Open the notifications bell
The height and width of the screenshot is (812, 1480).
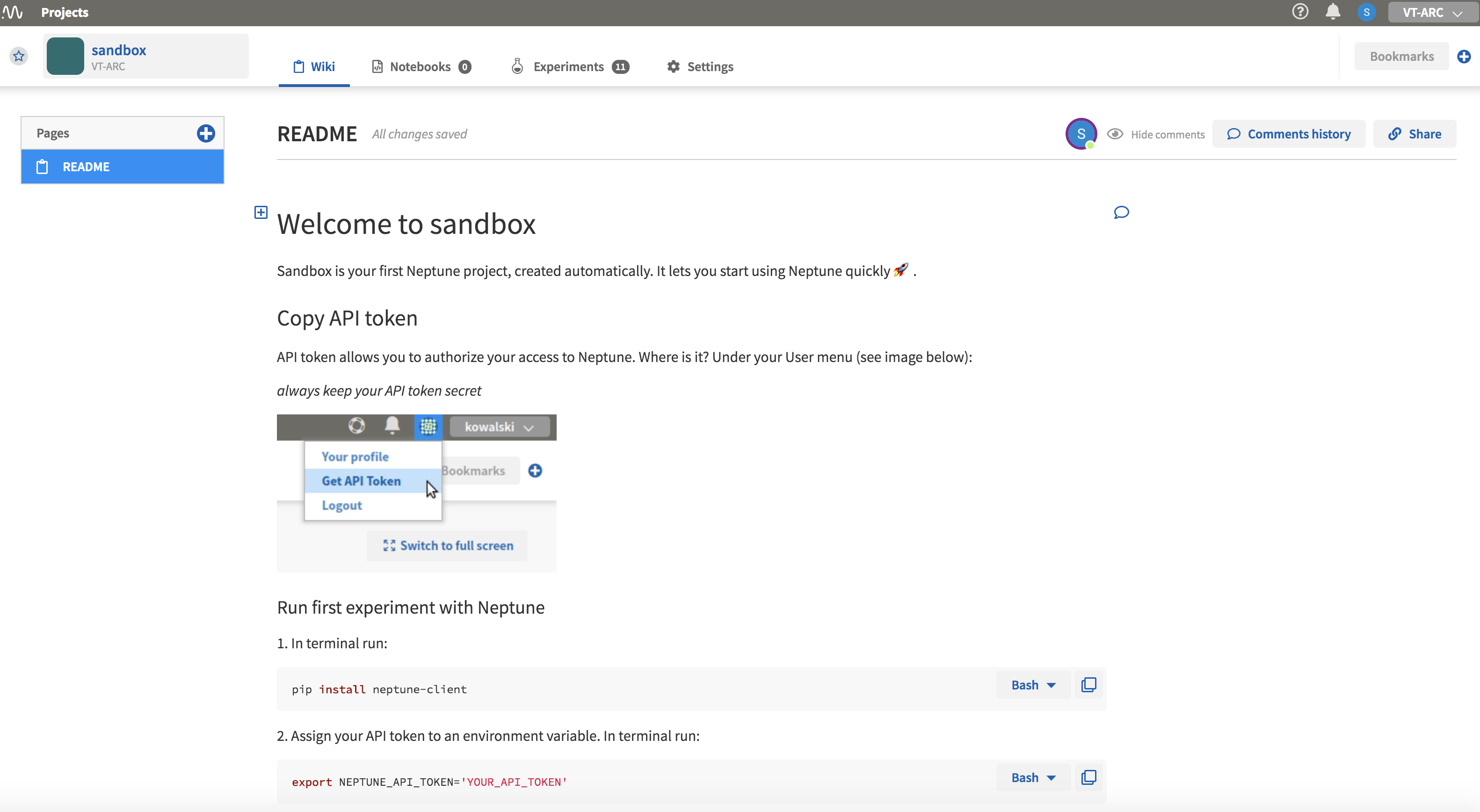pyautogui.click(x=1333, y=12)
